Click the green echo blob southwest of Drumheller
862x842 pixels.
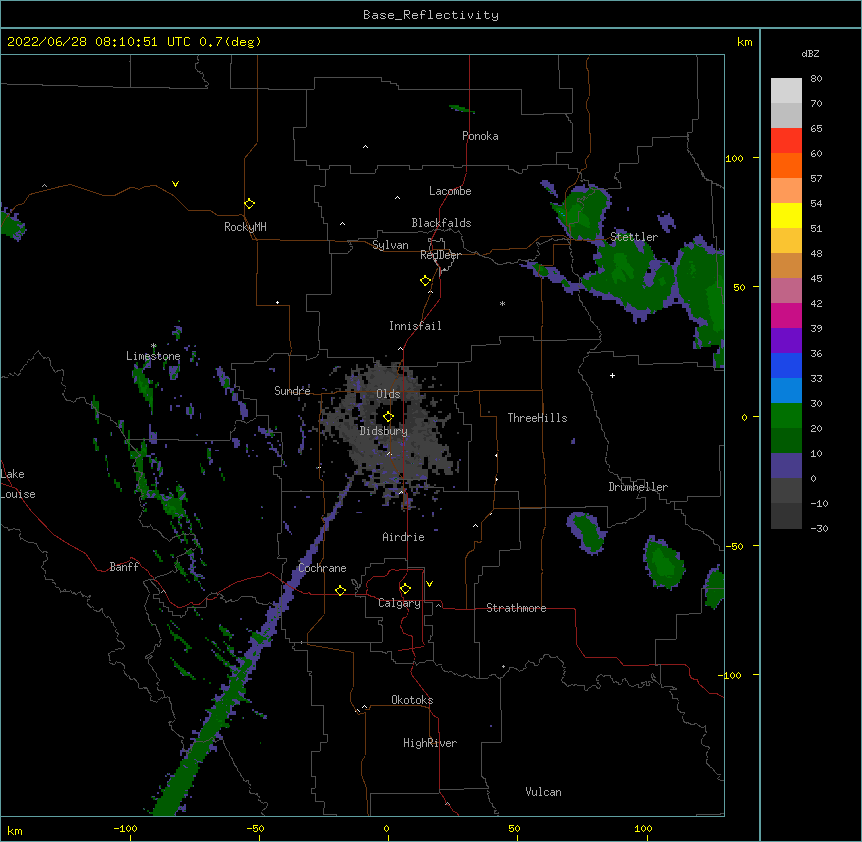pyautogui.click(x=587, y=532)
